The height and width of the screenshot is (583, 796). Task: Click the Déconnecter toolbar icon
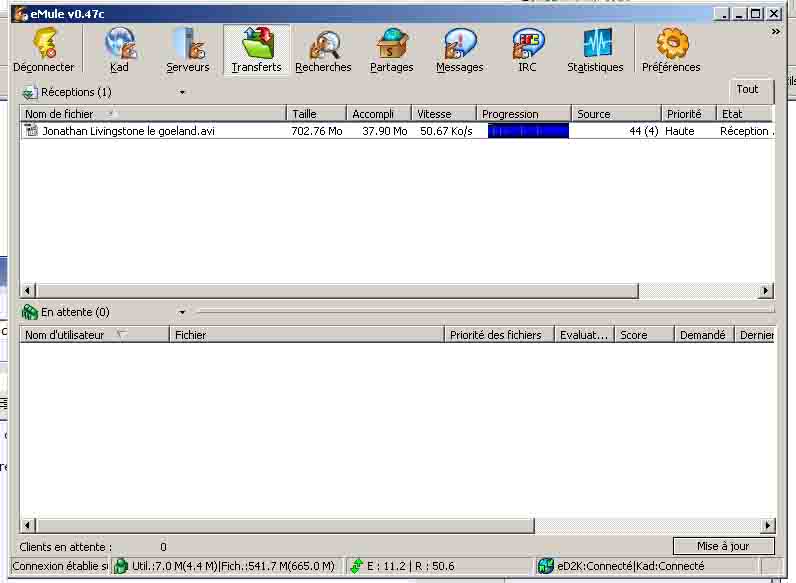tap(44, 50)
